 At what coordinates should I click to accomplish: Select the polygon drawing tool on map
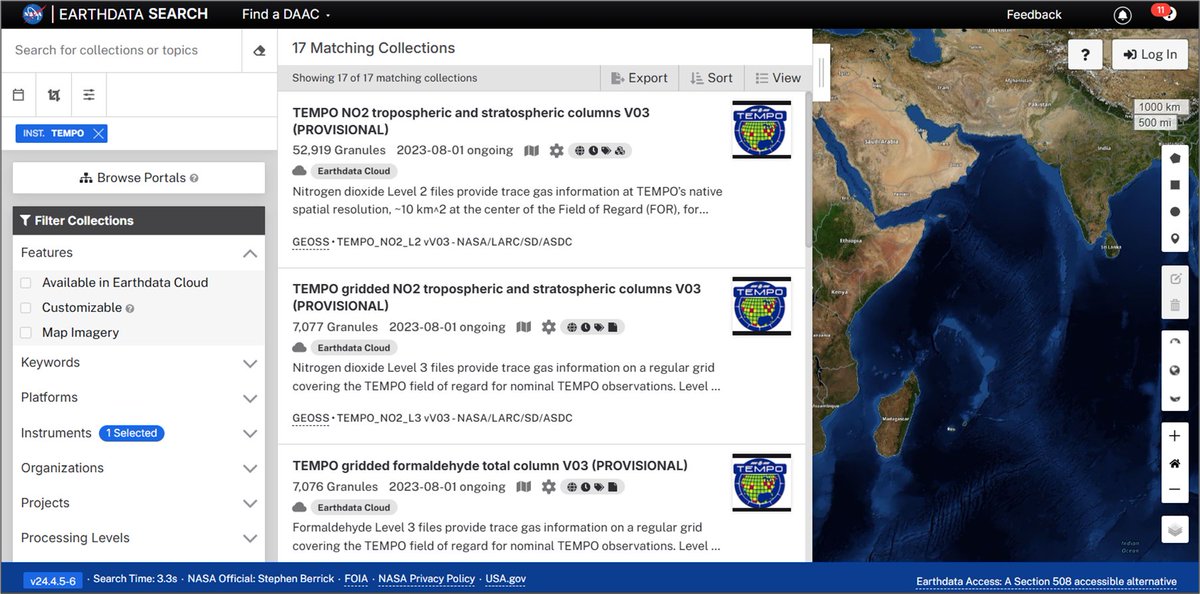1175,158
